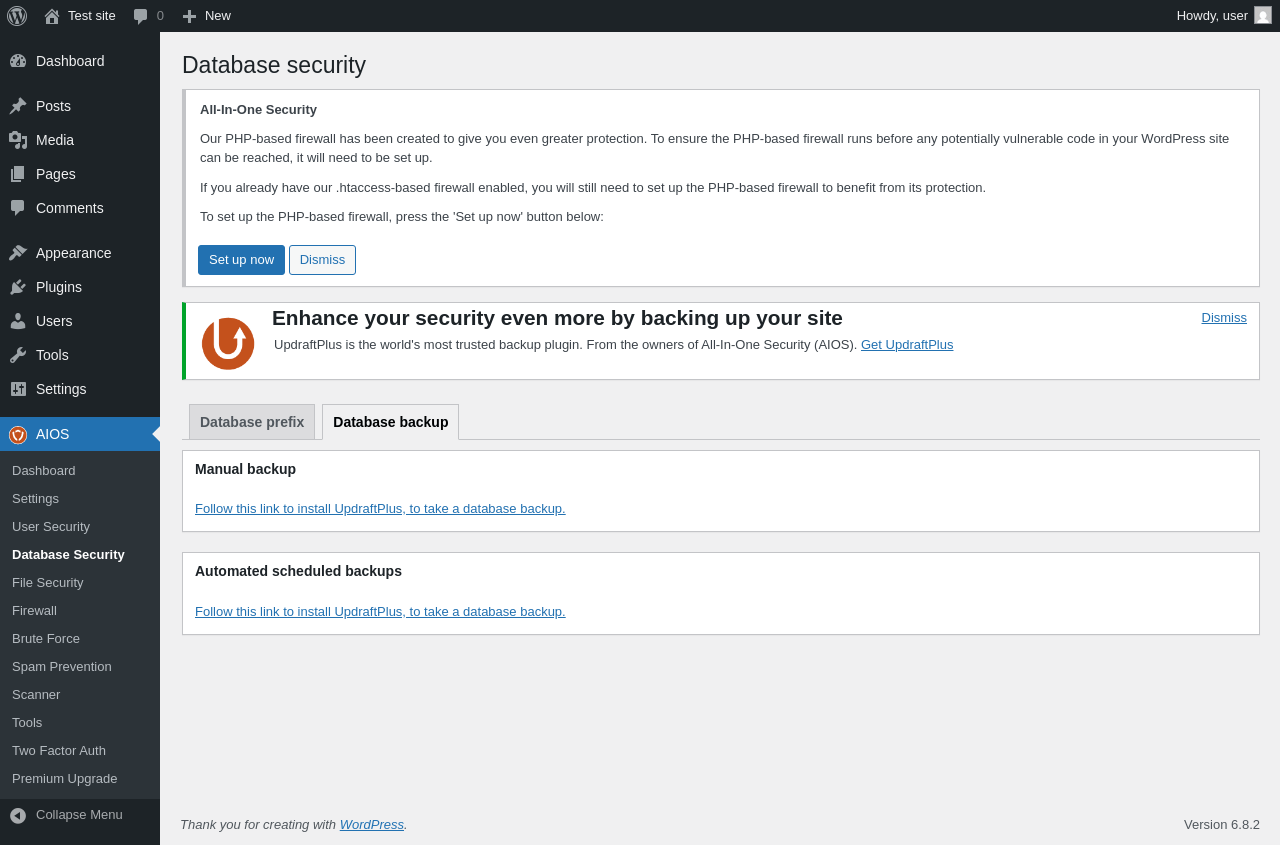Click the Database security page heading
Viewport: 1280px width, 845px height.
pyautogui.click(x=274, y=65)
